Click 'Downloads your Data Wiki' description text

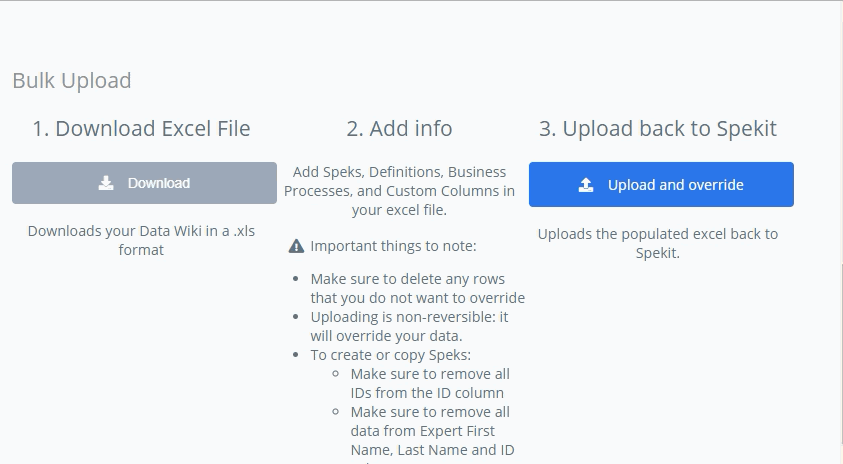(141, 240)
